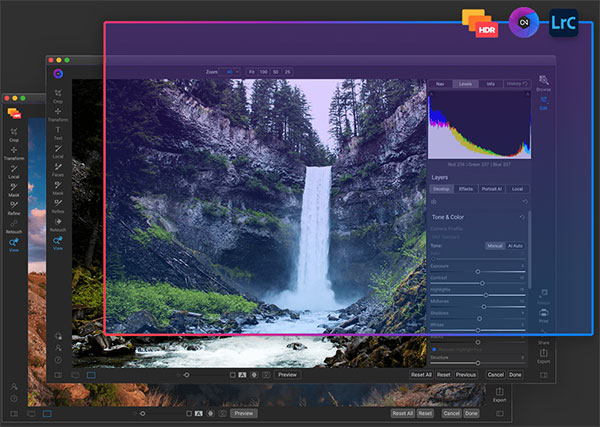Set zoom to Fit

pyautogui.click(x=252, y=72)
